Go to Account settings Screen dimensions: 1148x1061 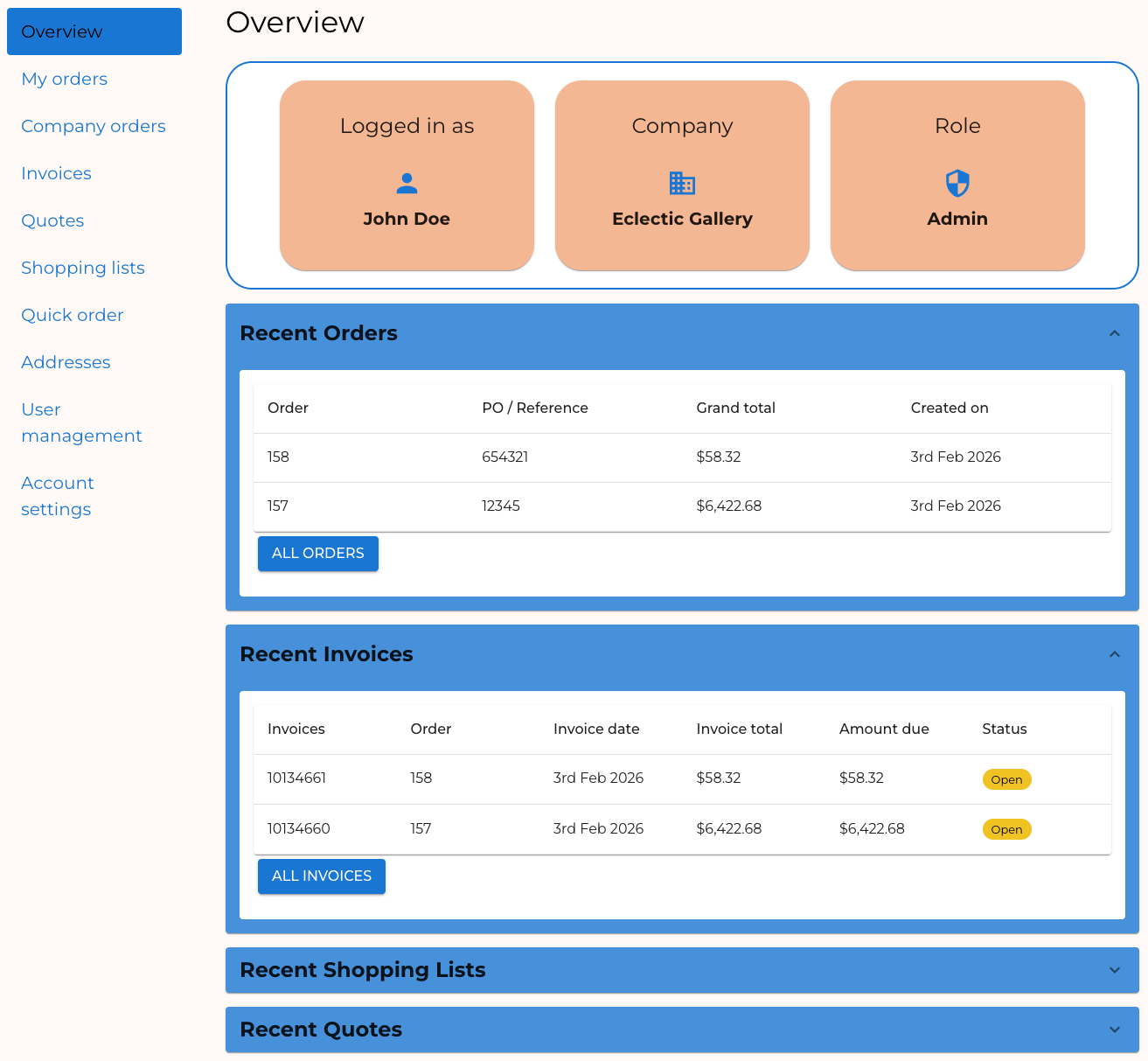58,496
